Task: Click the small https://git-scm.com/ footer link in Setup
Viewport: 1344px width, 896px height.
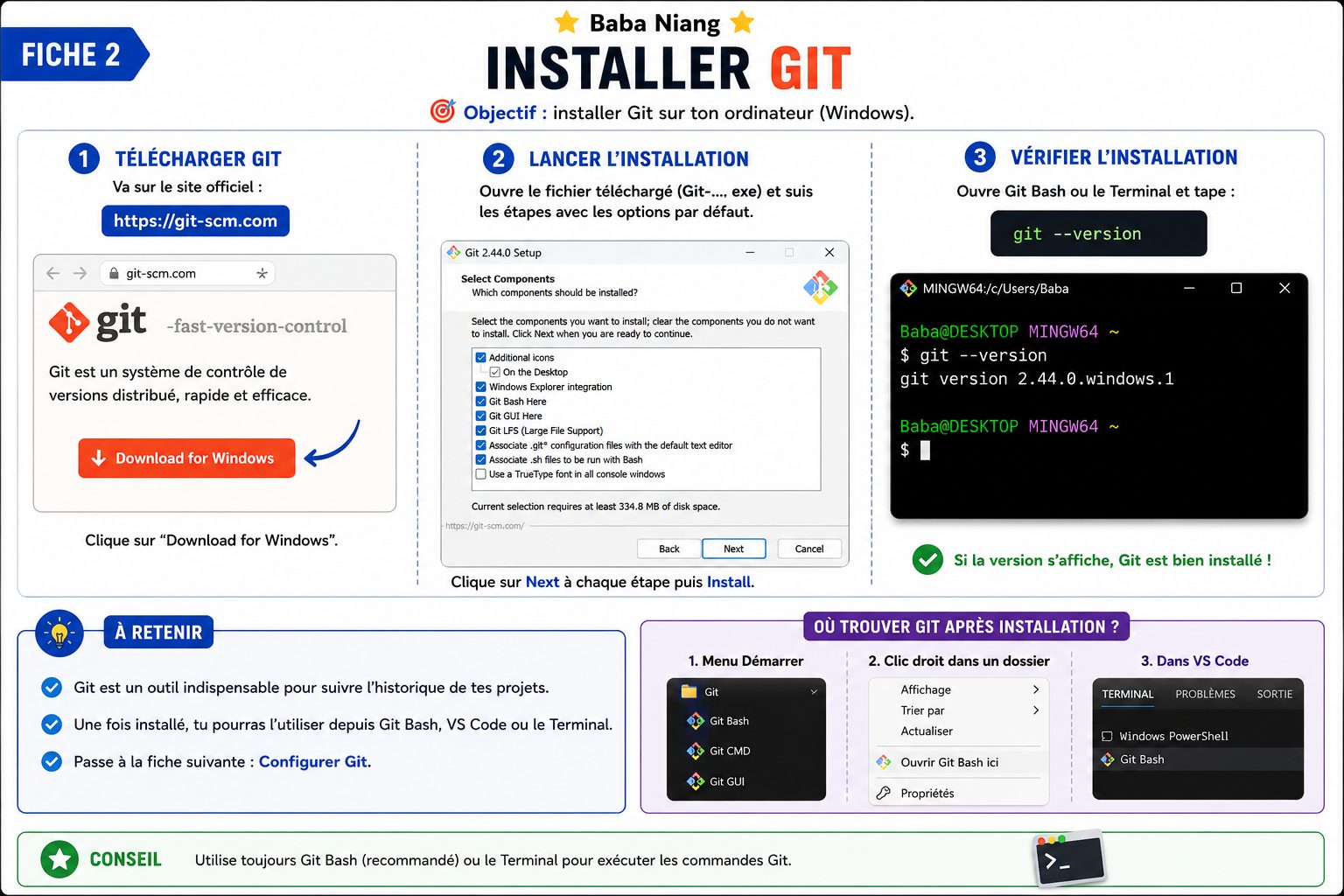Action: tap(485, 526)
